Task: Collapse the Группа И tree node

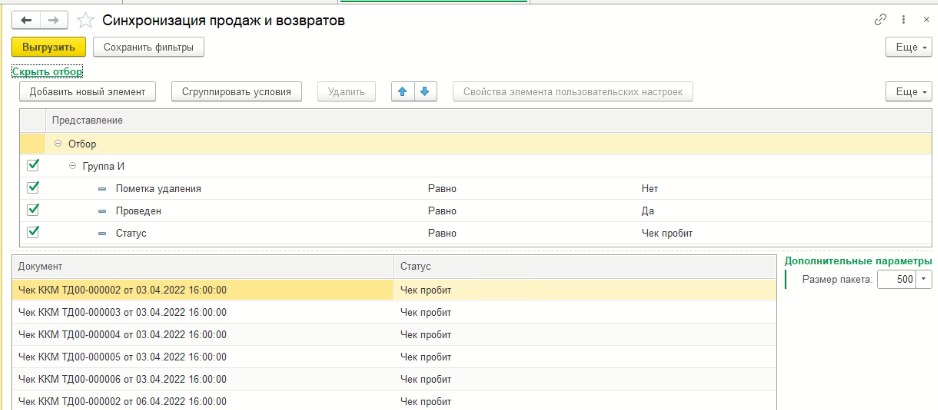Action: pyautogui.click(x=72, y=166)
